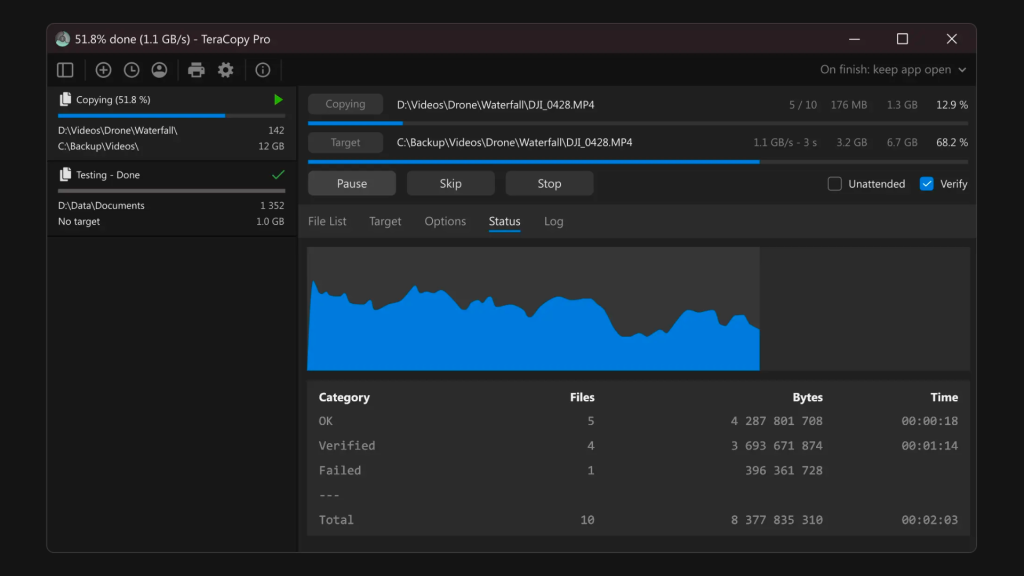Click the green checkmark on Testing job
The width and height of the screenshot is (1024, 576).
tap(278, 175)
